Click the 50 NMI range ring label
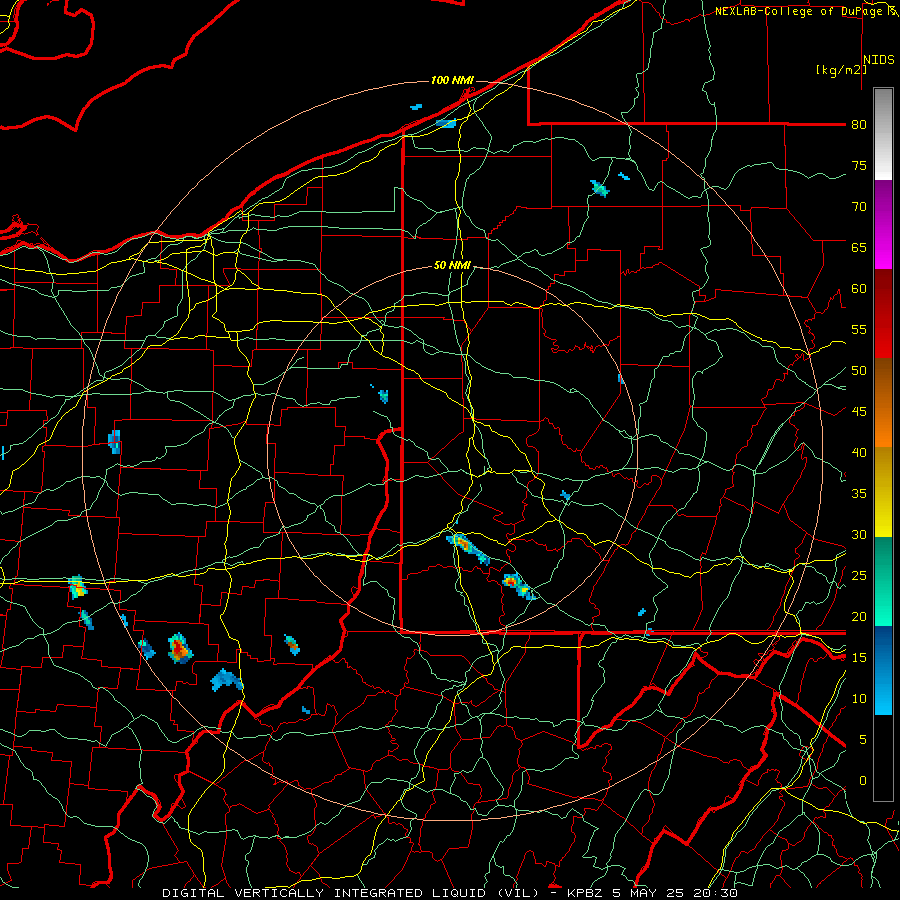This screenshot has width=900, height=900. (452, 265)
